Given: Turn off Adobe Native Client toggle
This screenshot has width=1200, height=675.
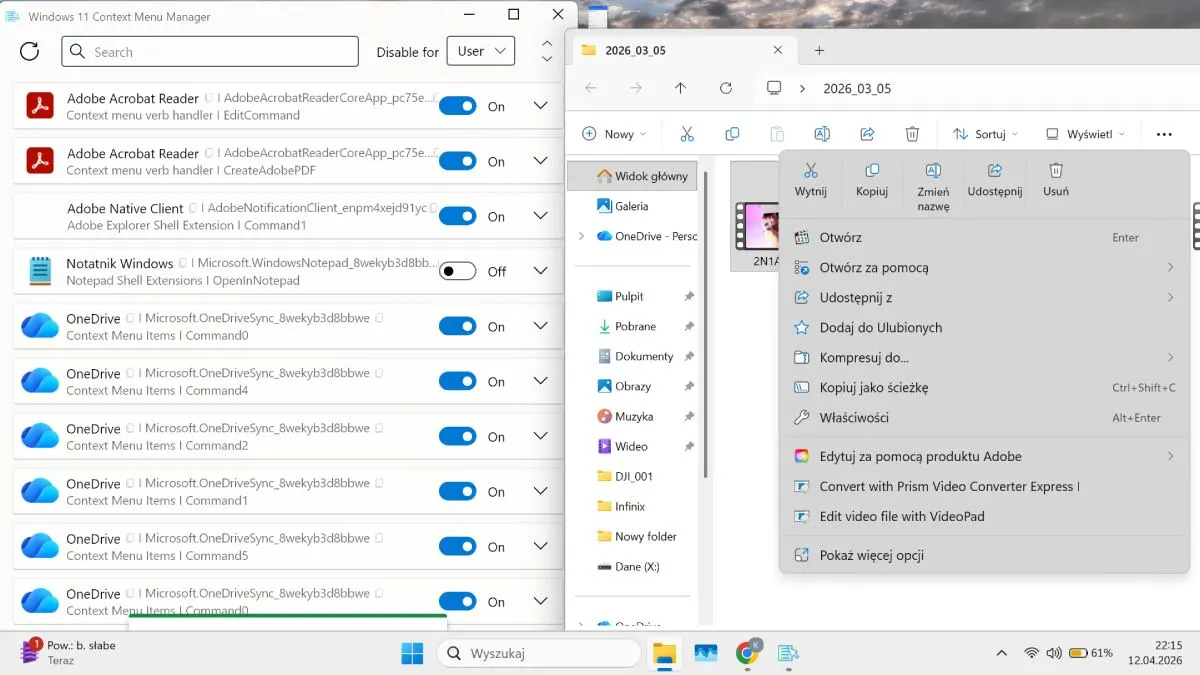Looking at the screenshot, I should point(458,216).
